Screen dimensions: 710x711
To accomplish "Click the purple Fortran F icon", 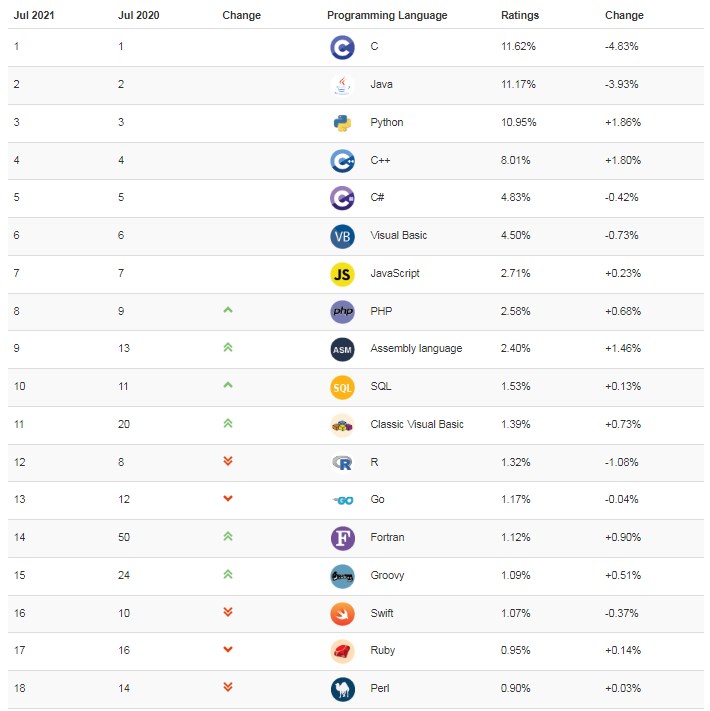I will point(342,538).
